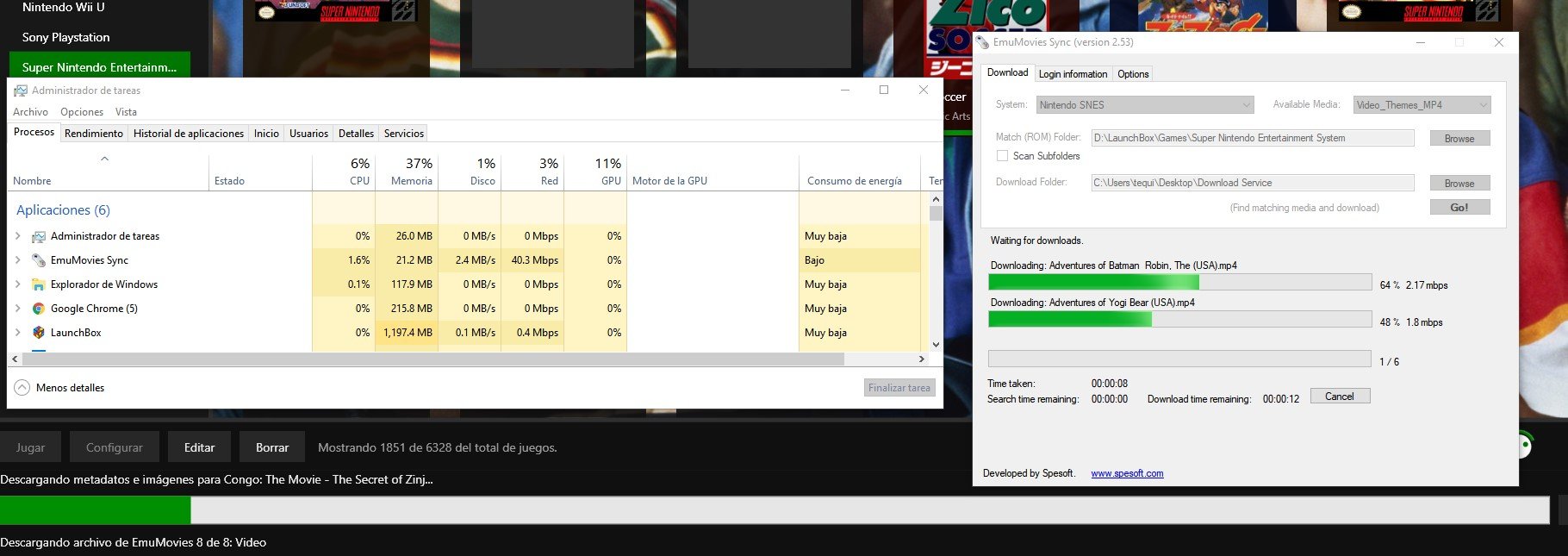Select Sony Playstation in the LaunchBox sidebar
This screenshot has height=556, width=1568.
[x=66, y=37]
